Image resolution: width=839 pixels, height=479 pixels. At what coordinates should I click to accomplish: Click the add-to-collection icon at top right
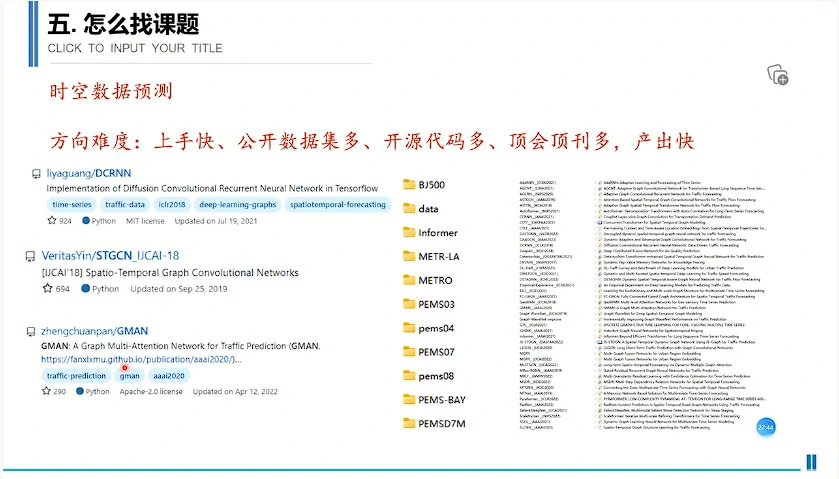click(777, 75)
